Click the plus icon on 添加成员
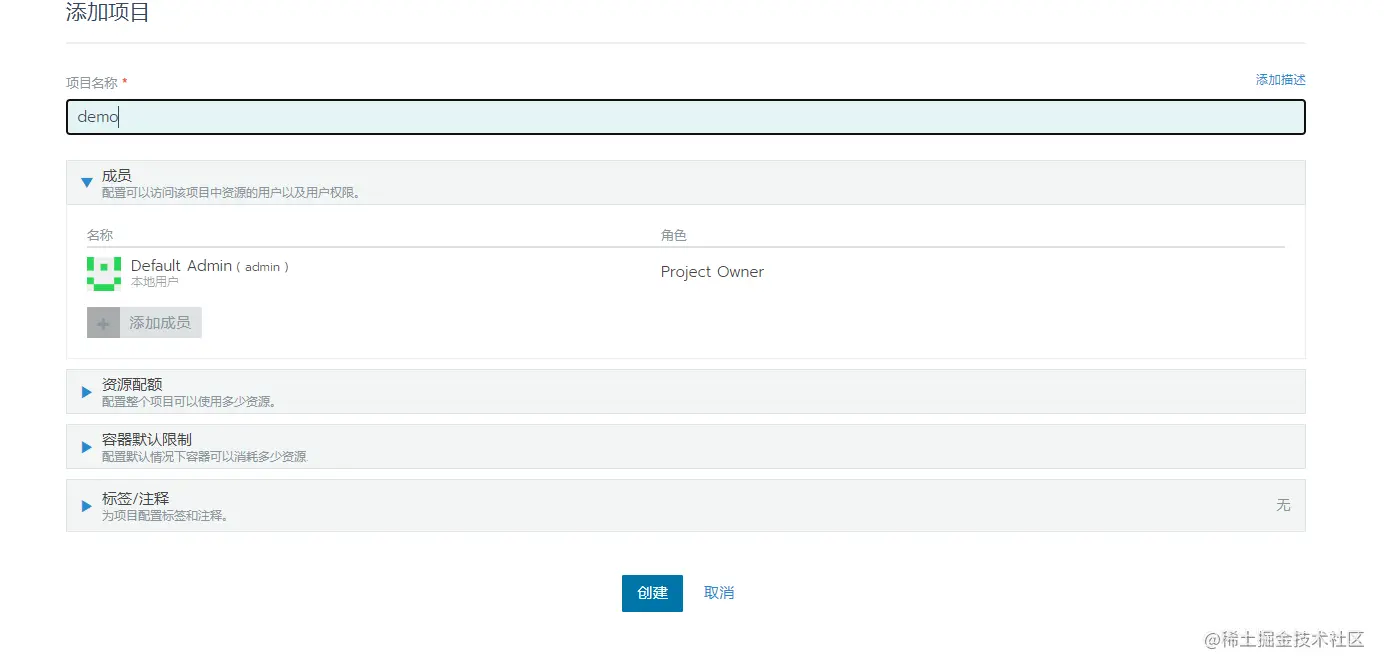 click(103, 323)
